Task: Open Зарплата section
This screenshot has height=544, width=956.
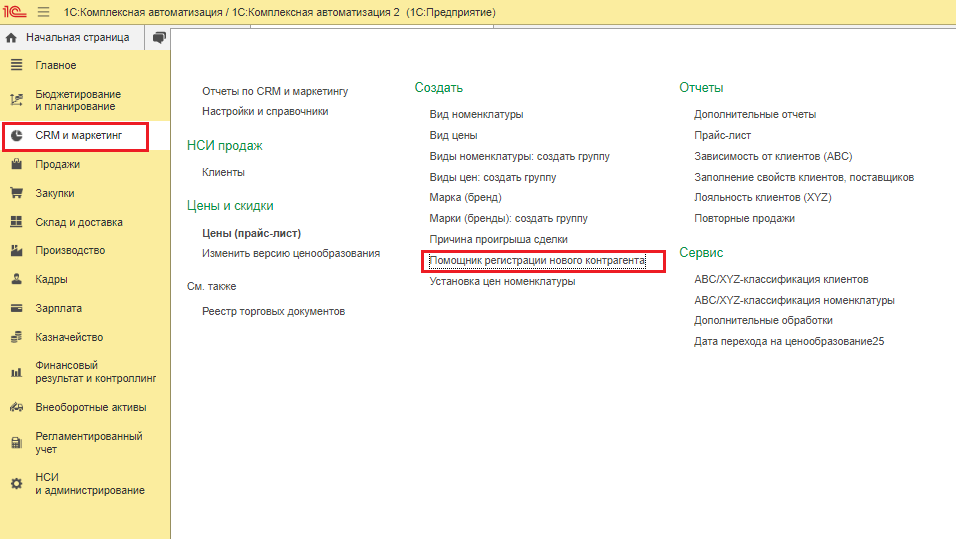Action: 59,308
